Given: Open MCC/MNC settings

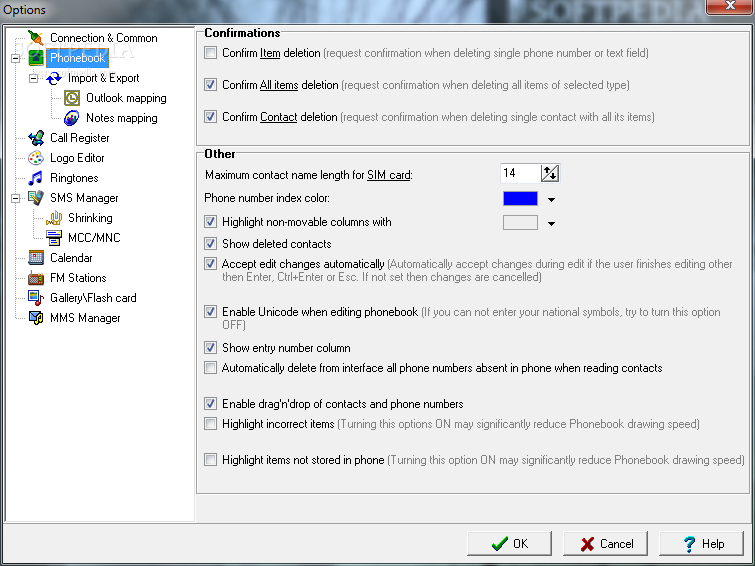Looking at the screenshot, I should click(94, 238).
